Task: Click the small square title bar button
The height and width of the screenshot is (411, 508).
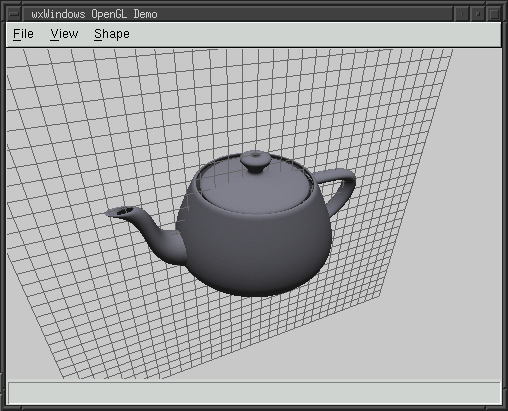Action: click(478, 14)
